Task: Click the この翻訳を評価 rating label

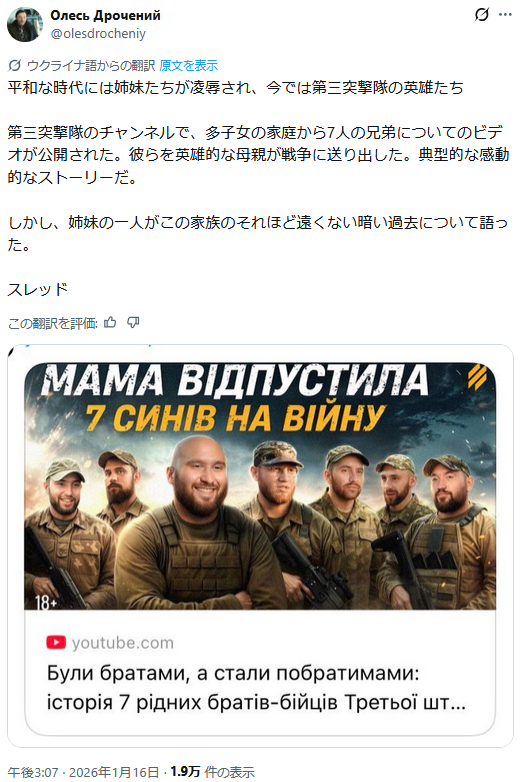Action: (52, 323)
